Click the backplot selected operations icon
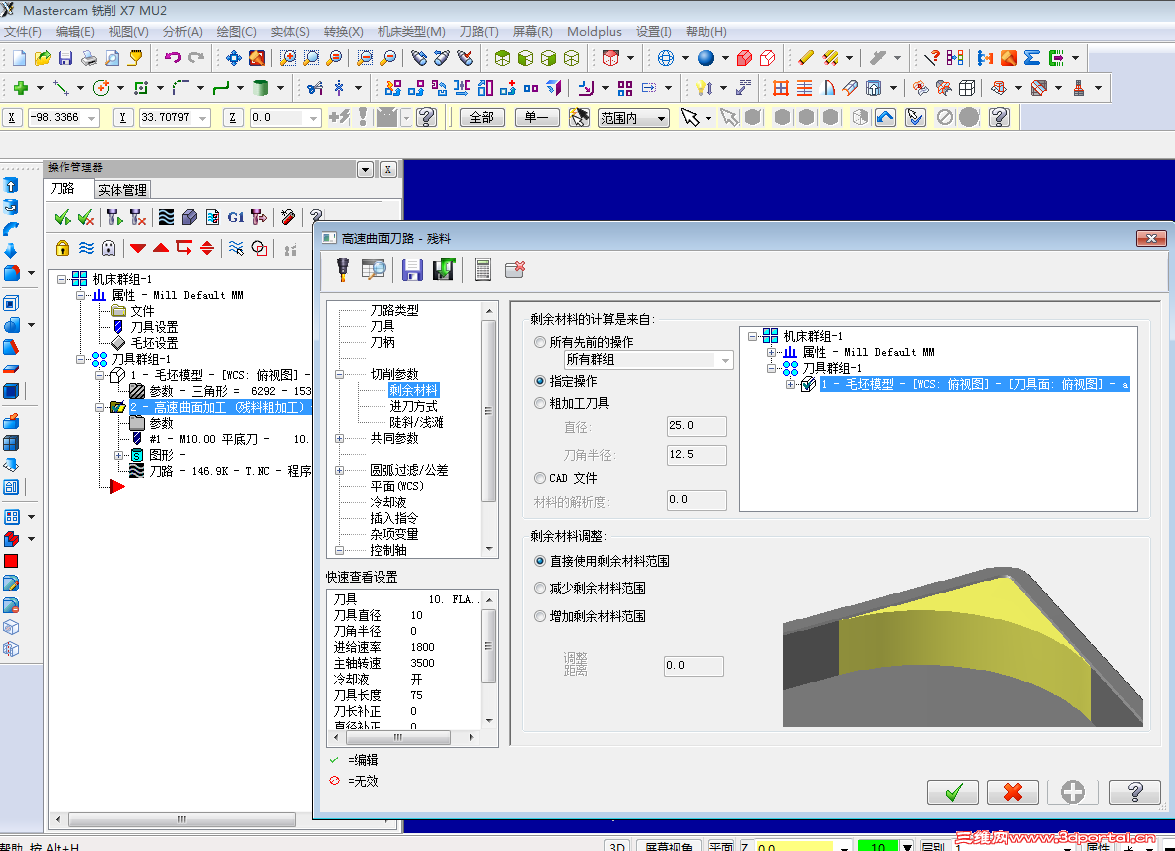Viewport: 1175px width, 851px height. pyautogui.click(x=166, y=217)
